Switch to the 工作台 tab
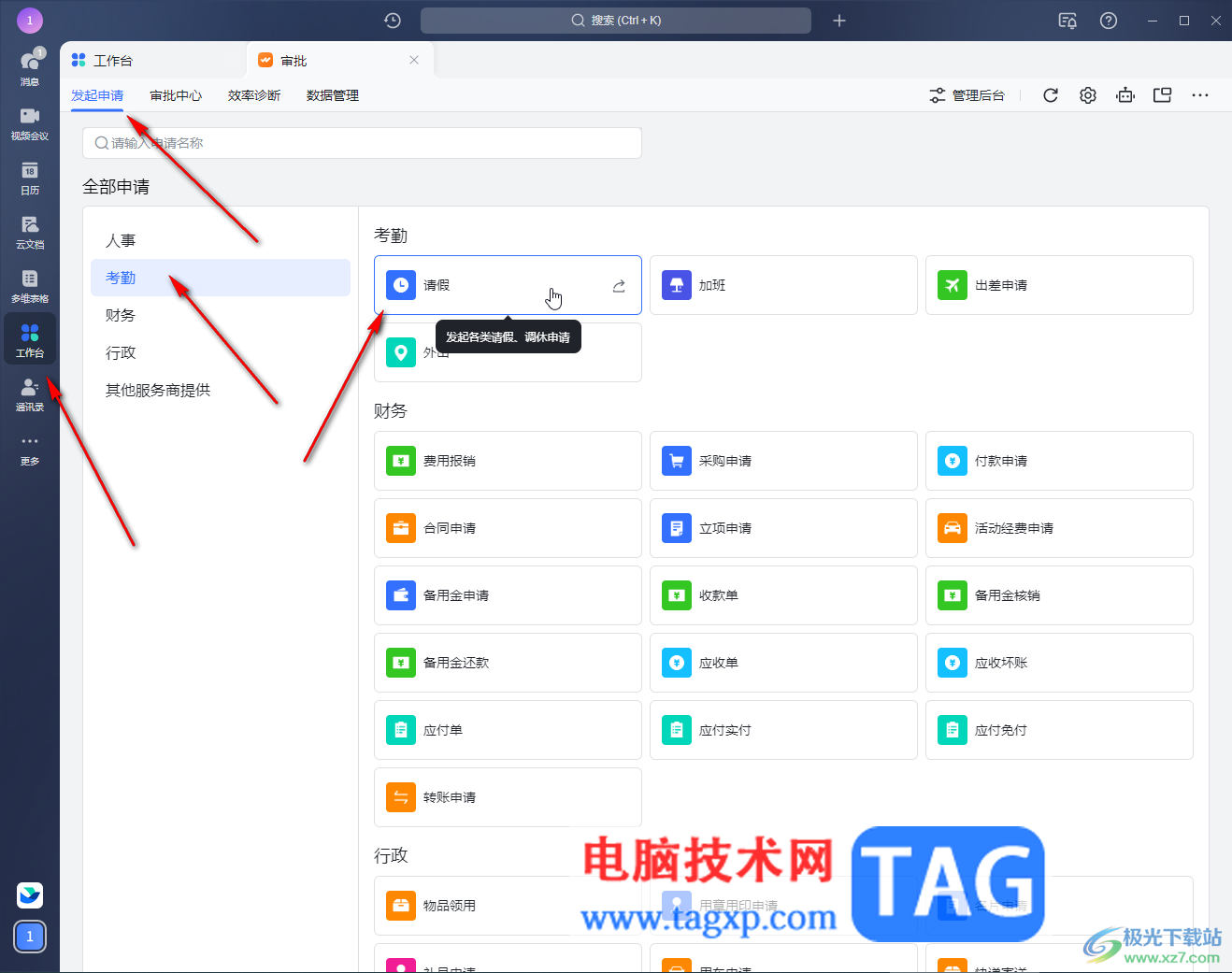The width and height of the screenshot is (1232, 973). click(x=153, y=60)
